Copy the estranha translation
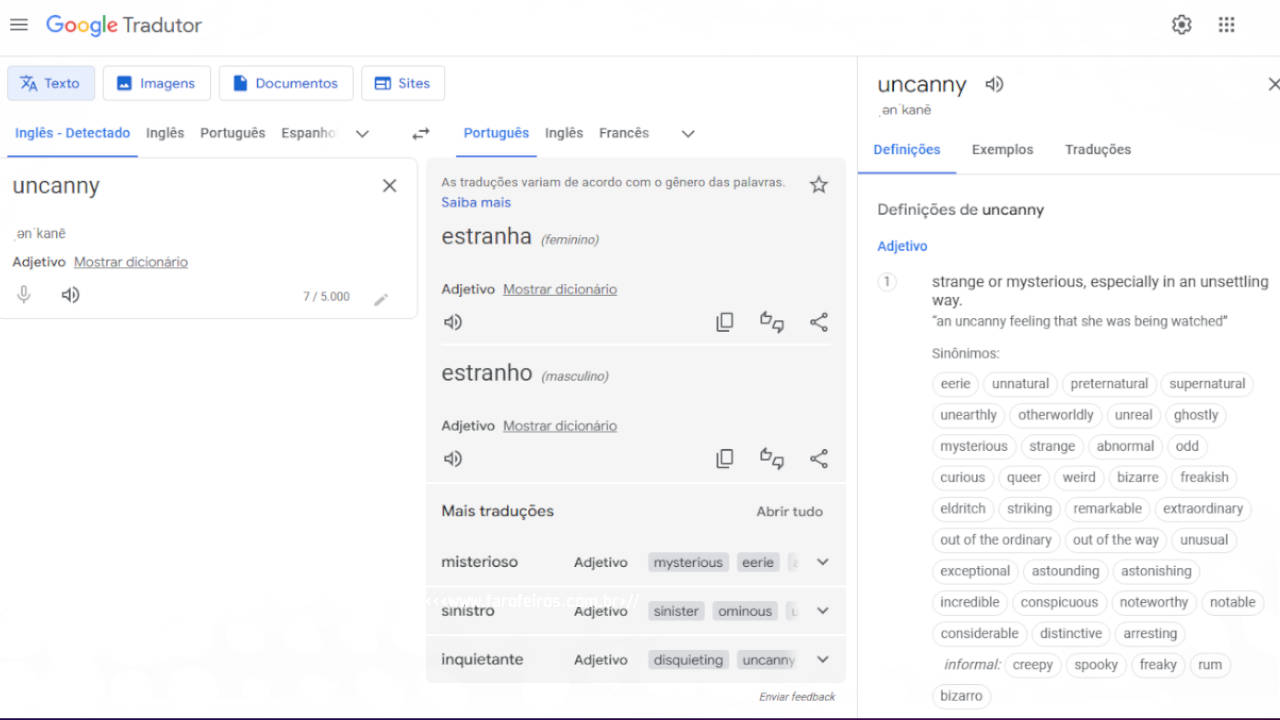Screen dimensions: 1280x720 [725, 322]
